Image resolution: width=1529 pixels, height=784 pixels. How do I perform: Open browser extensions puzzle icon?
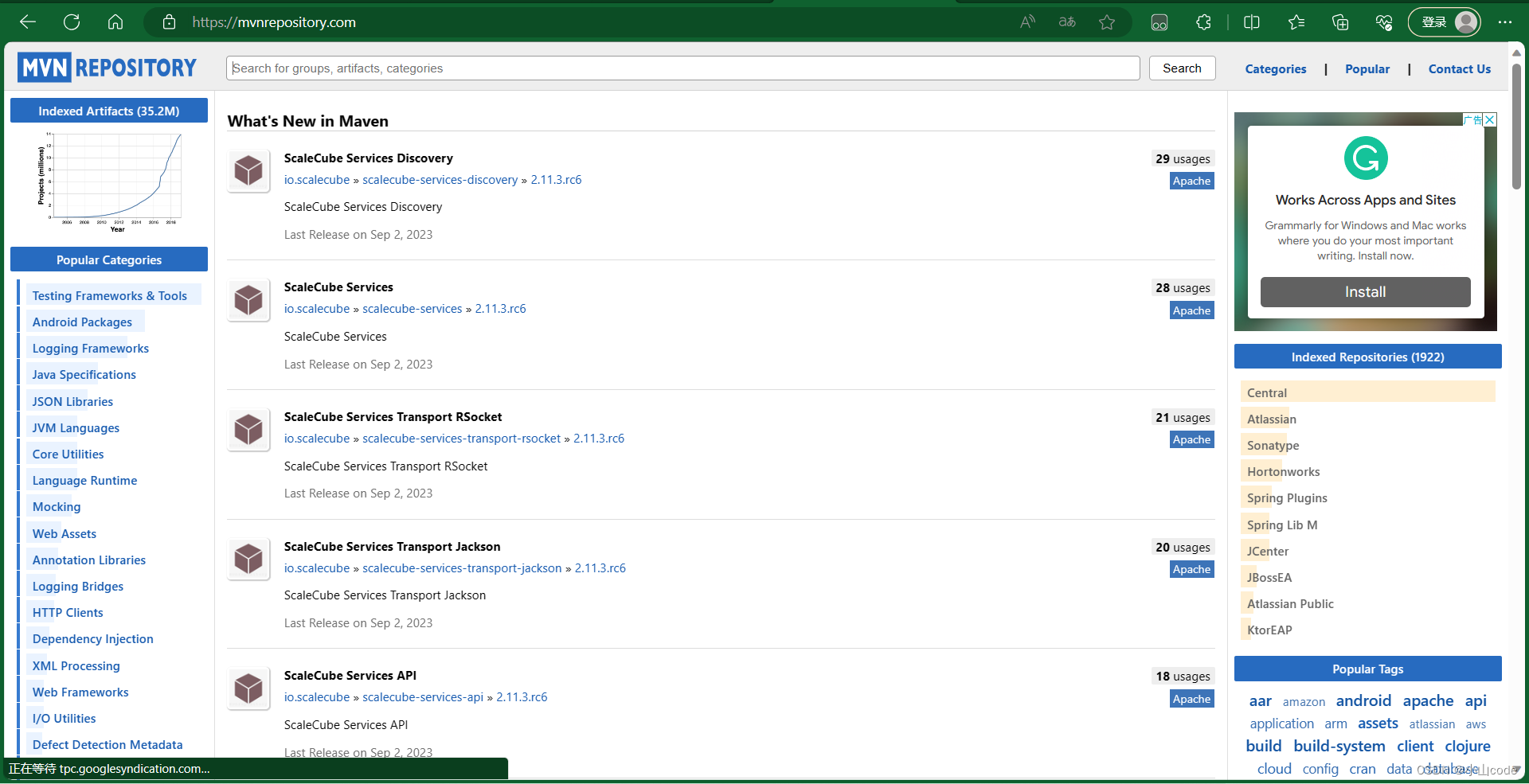tap(1203, 22)
